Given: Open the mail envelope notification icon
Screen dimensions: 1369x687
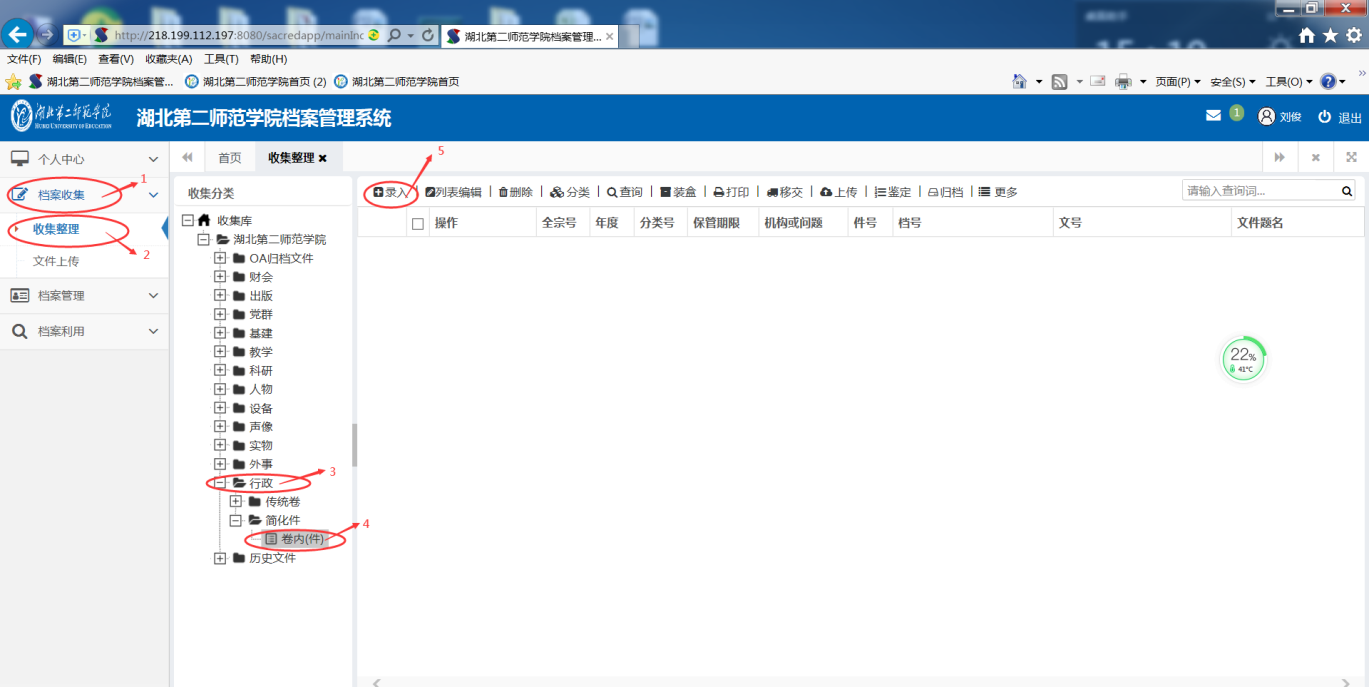Looking at the screenshot, I should (1213, 116).
